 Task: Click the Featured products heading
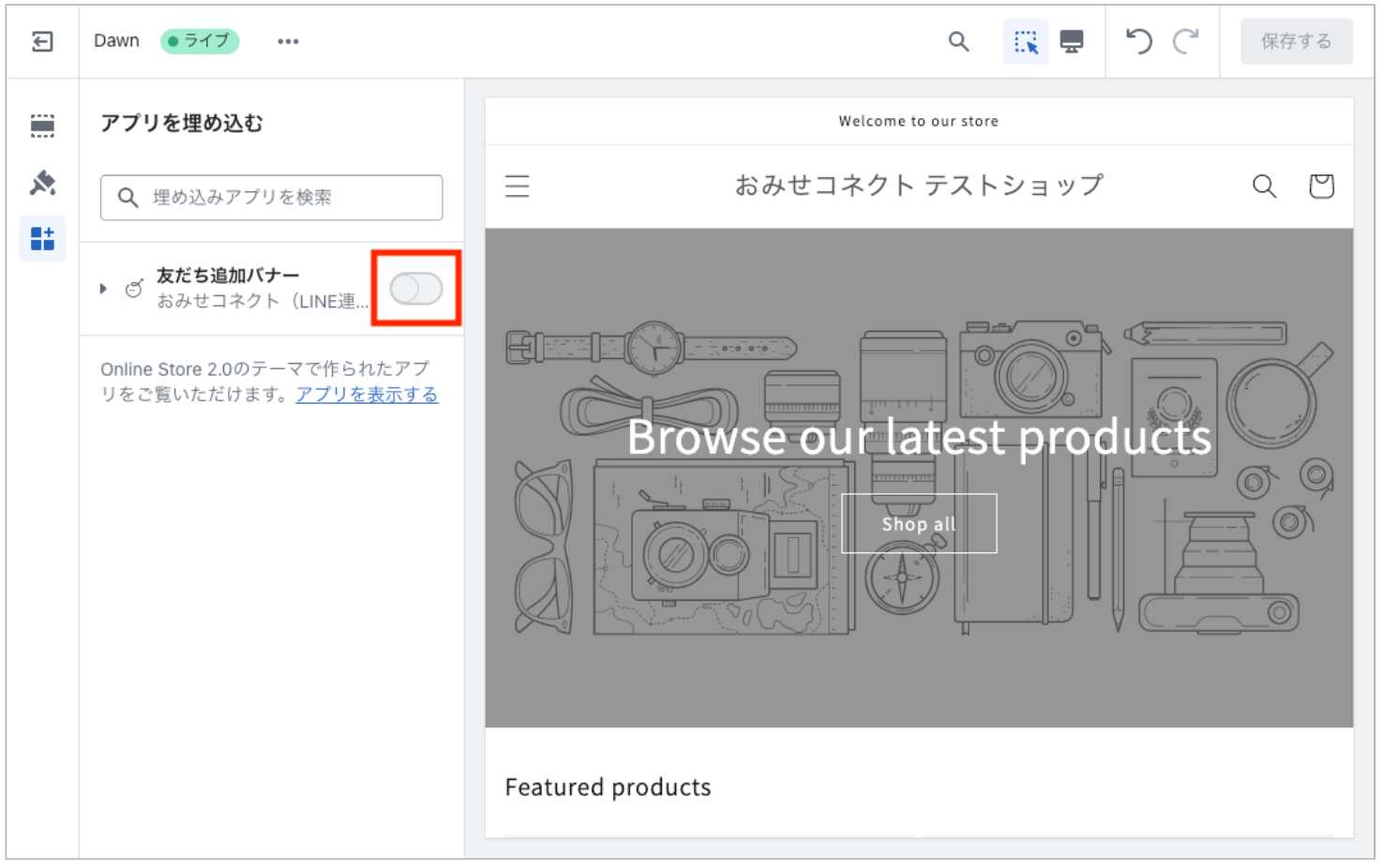608,787
